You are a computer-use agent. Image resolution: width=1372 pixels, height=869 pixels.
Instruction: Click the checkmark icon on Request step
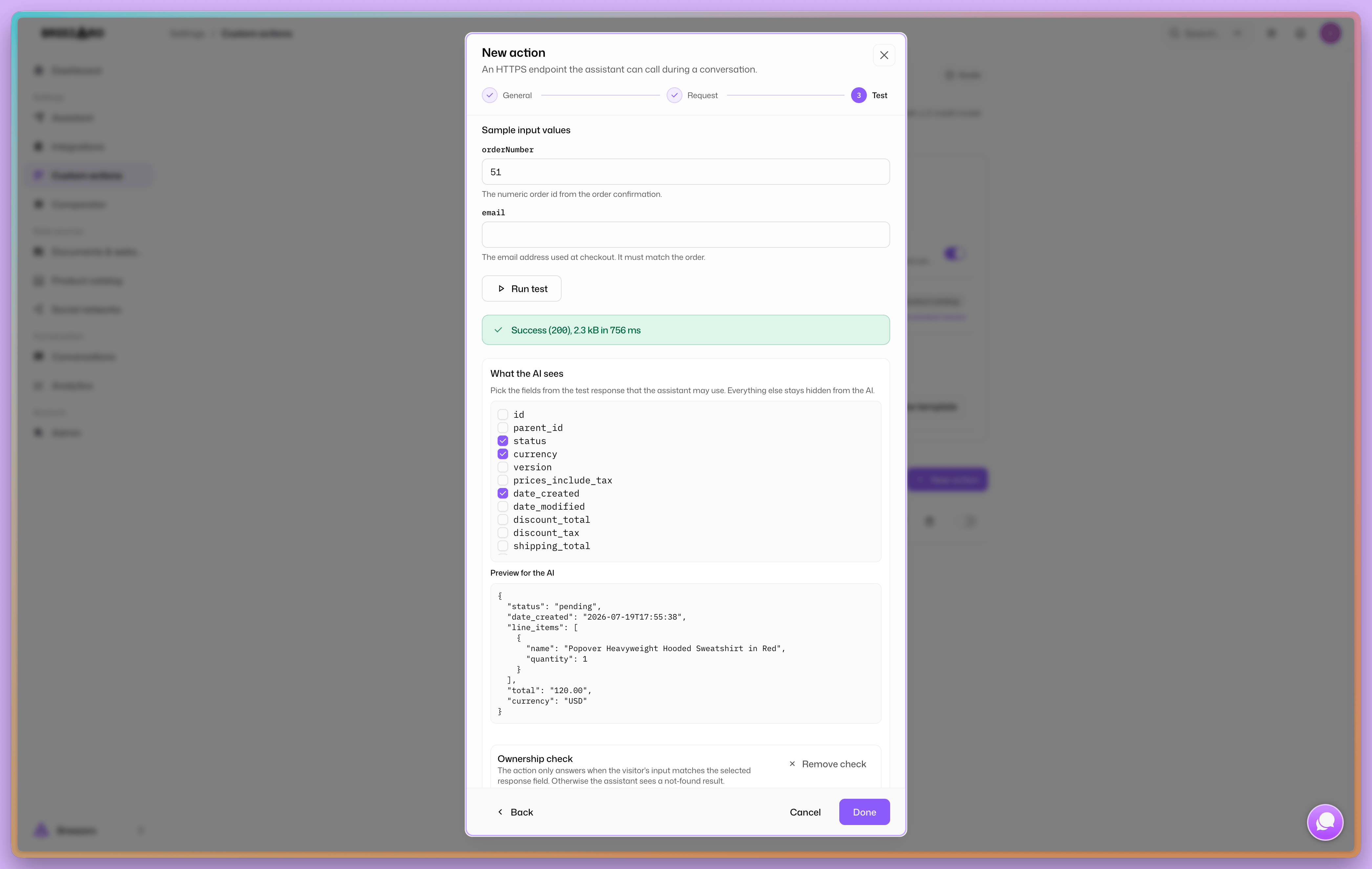coord(674,95)
